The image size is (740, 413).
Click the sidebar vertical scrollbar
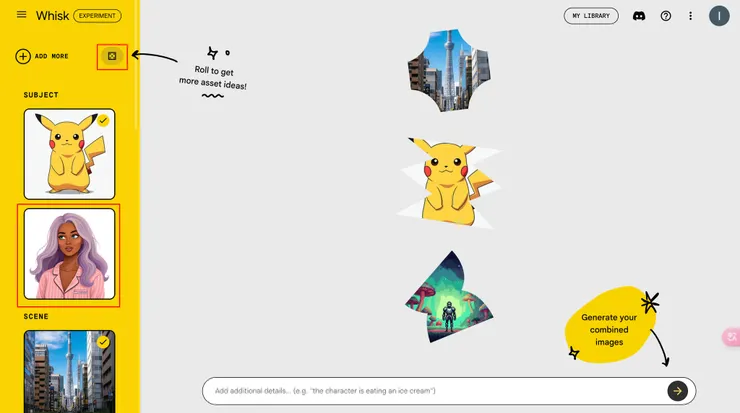coord(136,66)
